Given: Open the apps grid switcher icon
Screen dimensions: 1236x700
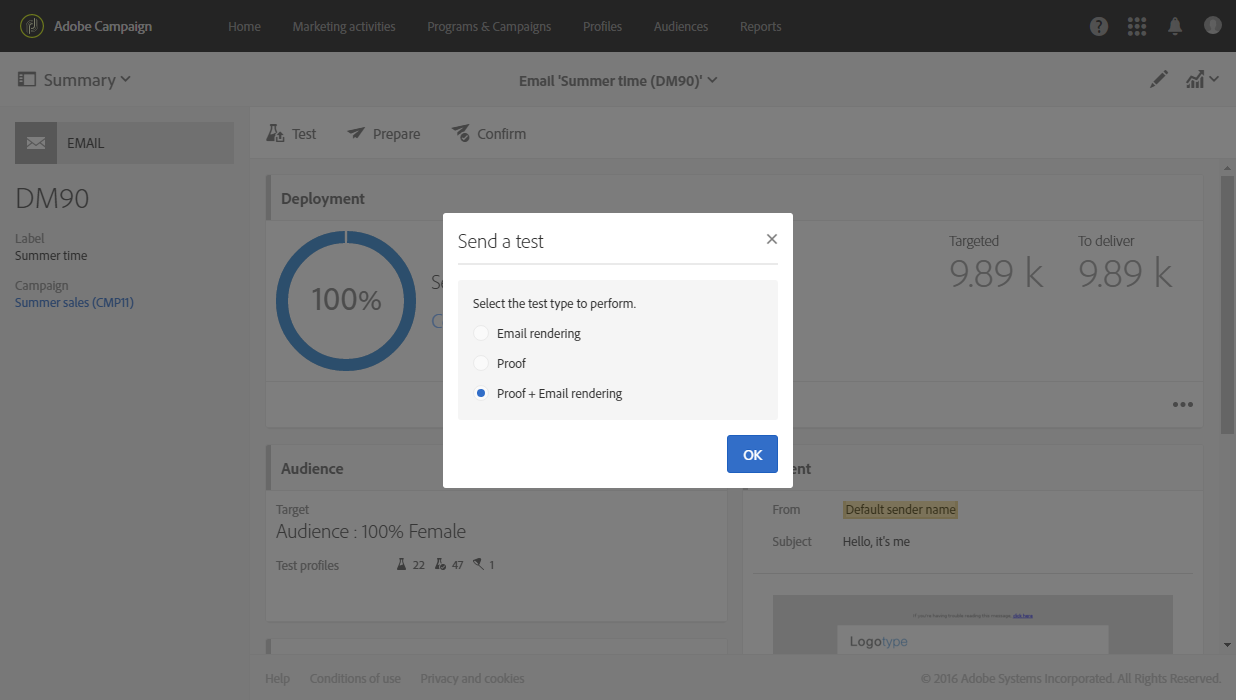Looking at the screenshot, I should [x=1137, y=27].
